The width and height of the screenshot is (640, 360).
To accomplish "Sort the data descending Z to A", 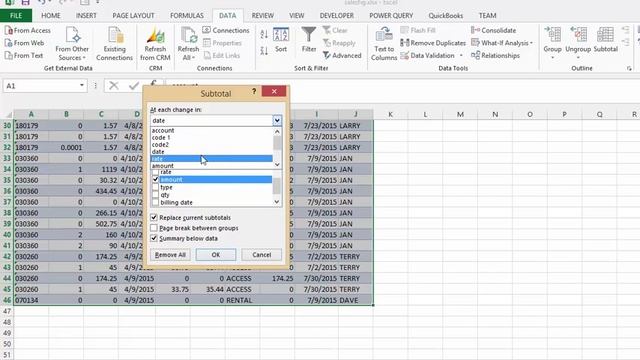I will (x=264, y=51).
